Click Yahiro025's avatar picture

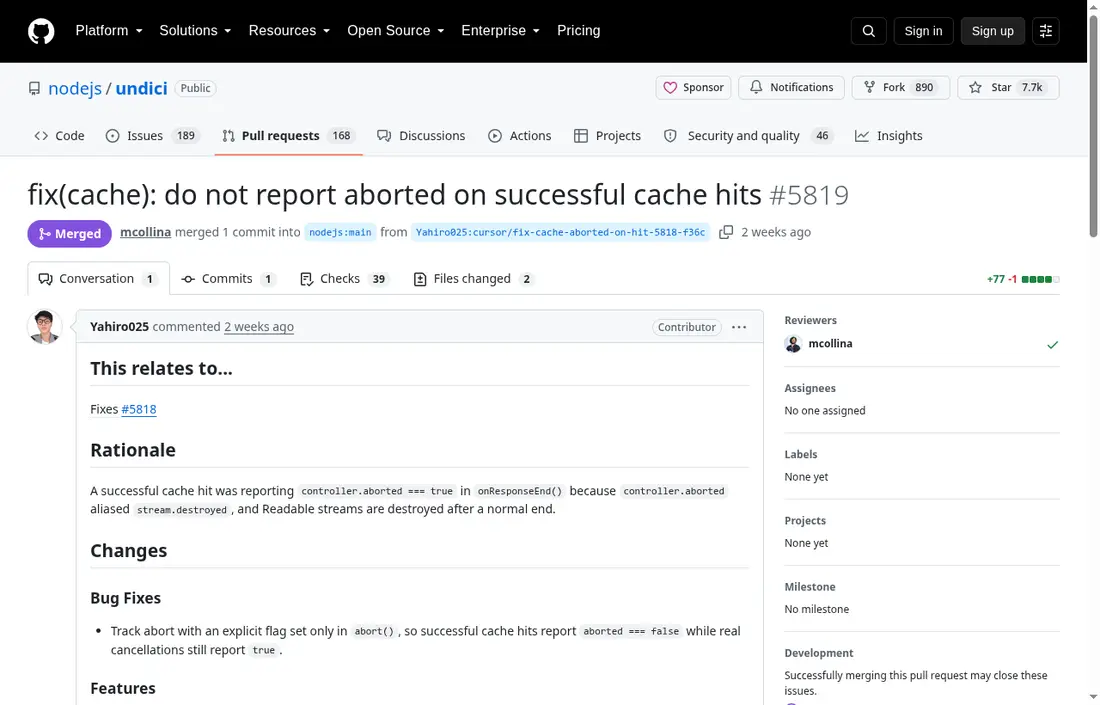point(44,327)
